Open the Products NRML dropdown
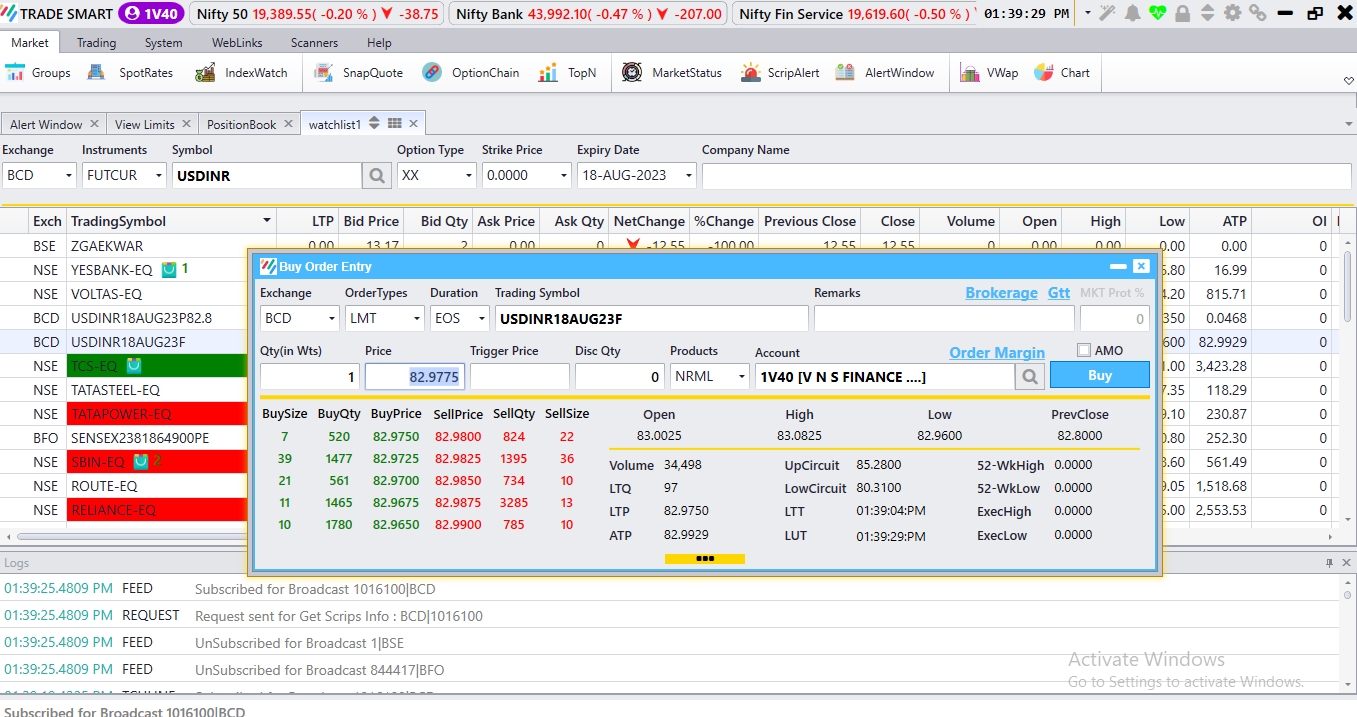This screenshot has height=717, width=1357. click(741, 377)
